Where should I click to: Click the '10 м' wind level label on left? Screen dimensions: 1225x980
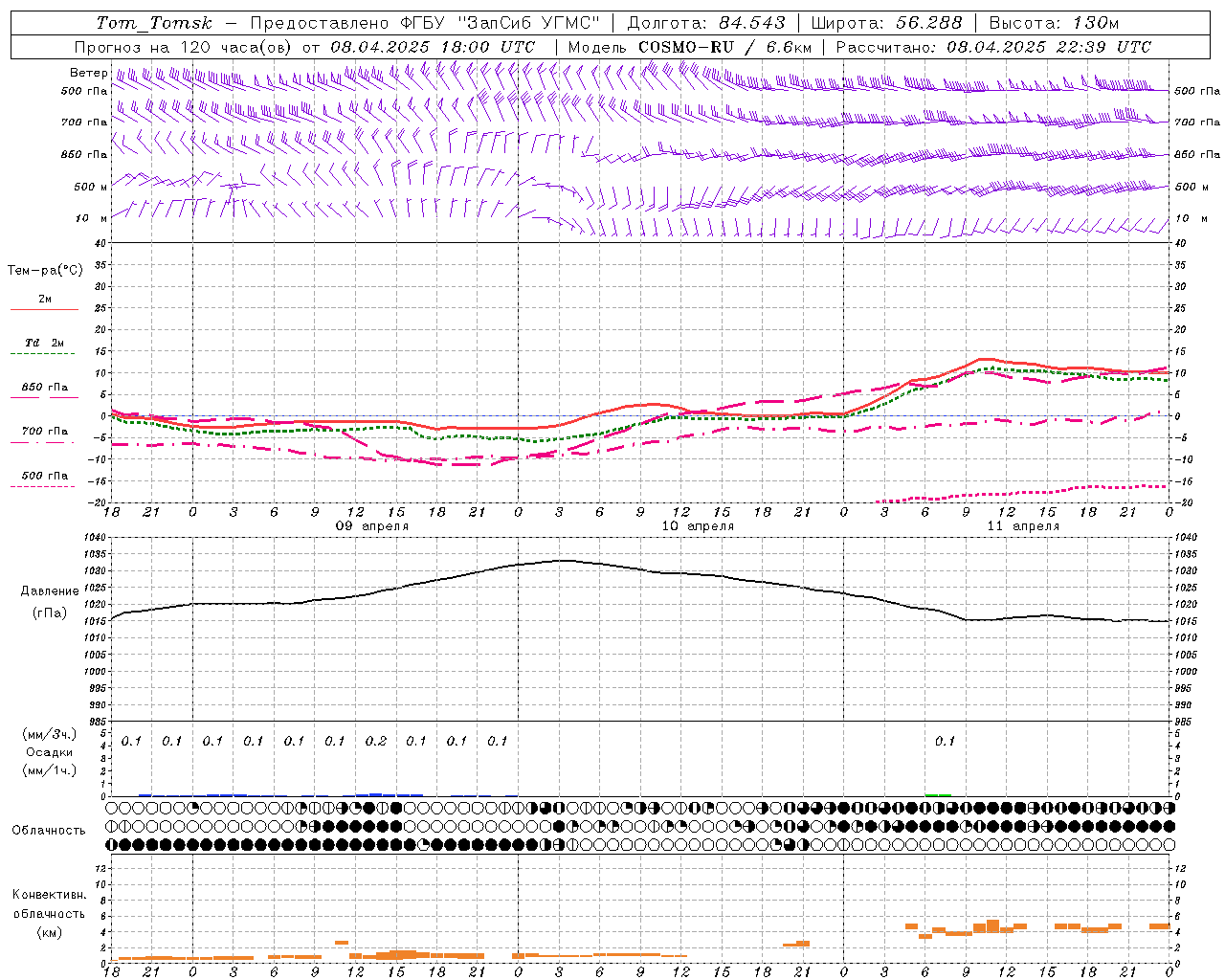(x=91, y=218)
